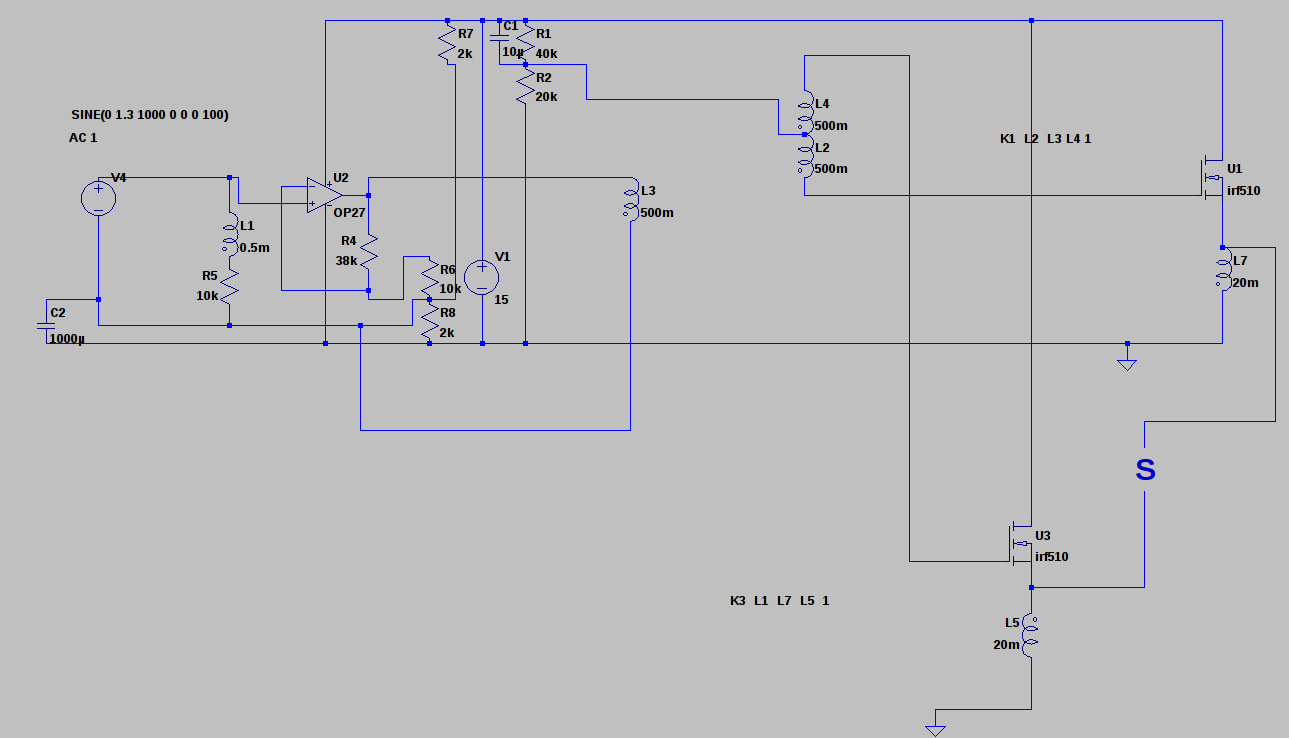Click the OP27 model label
Screen dimensions: 1289x738
coord(349,214)
